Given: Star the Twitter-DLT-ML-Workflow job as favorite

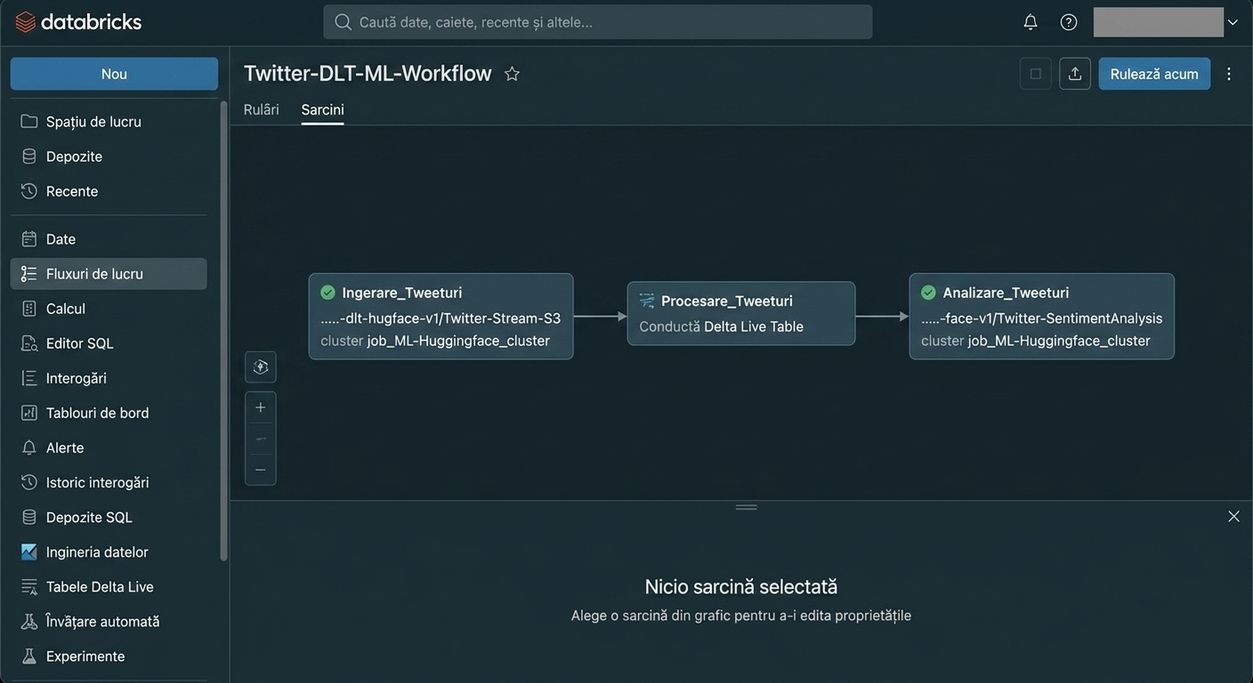Looking at the screenshot, I should point(512,73).
